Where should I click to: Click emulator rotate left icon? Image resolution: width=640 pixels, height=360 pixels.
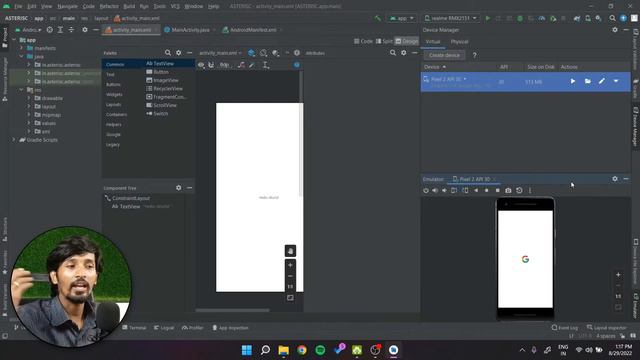click(454, 191)
